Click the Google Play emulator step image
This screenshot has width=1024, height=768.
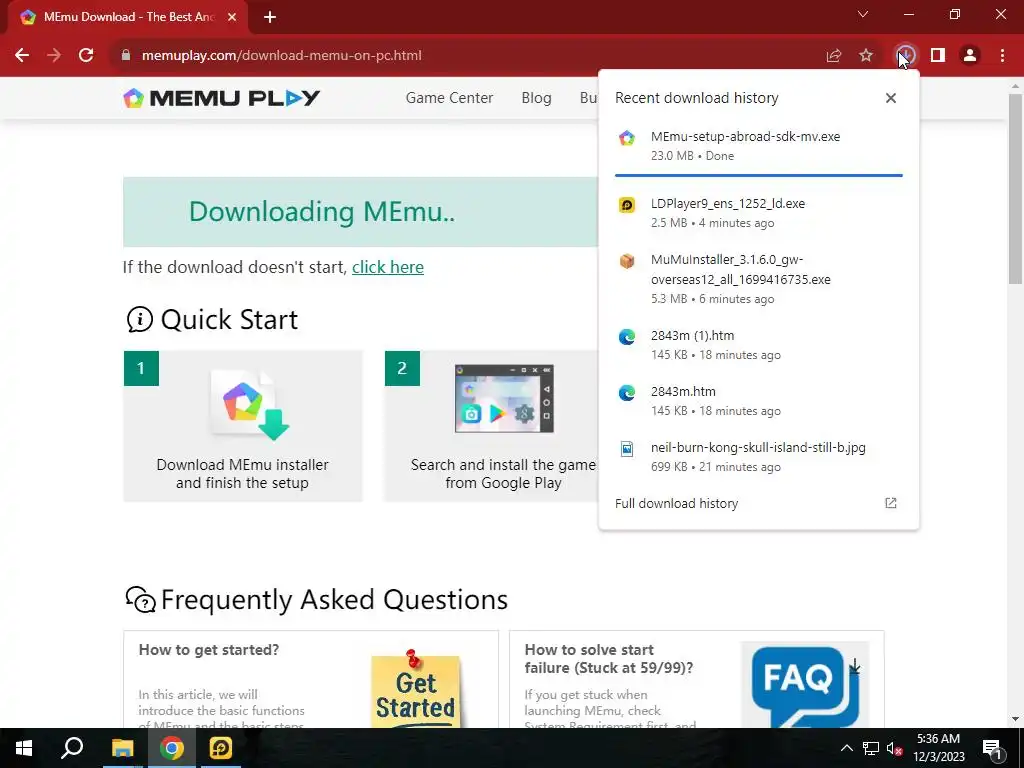504,398
